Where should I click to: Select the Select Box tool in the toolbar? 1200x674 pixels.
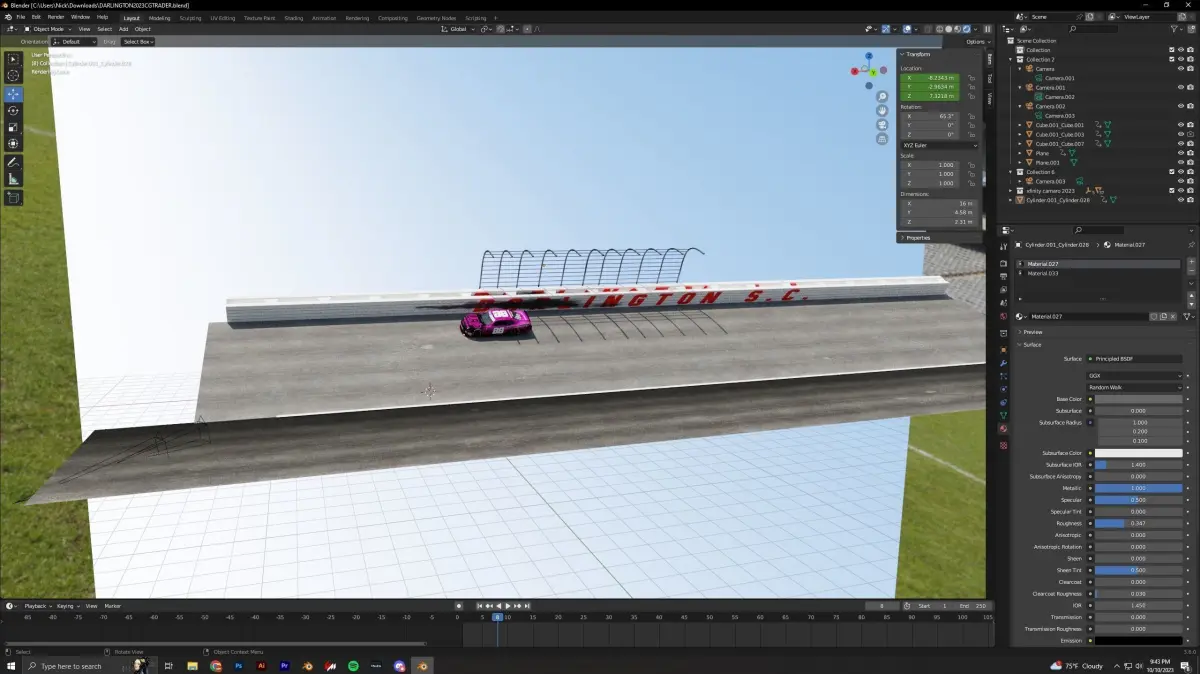click(x=13, y=59)
